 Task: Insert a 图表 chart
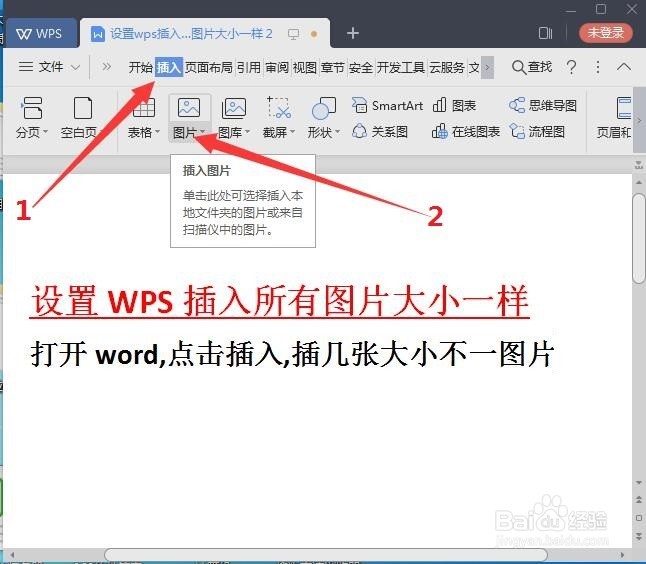tap(454, 105)
